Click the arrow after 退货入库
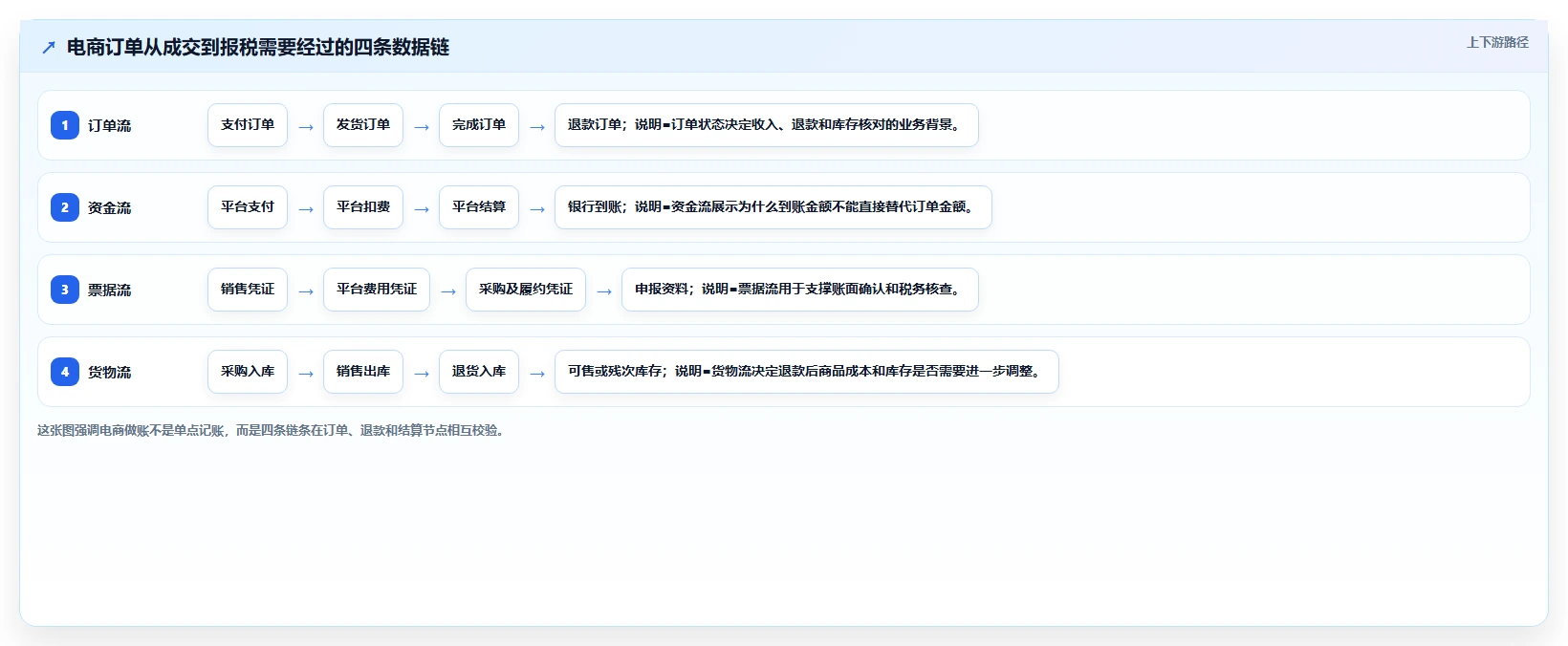 [537, 374]
